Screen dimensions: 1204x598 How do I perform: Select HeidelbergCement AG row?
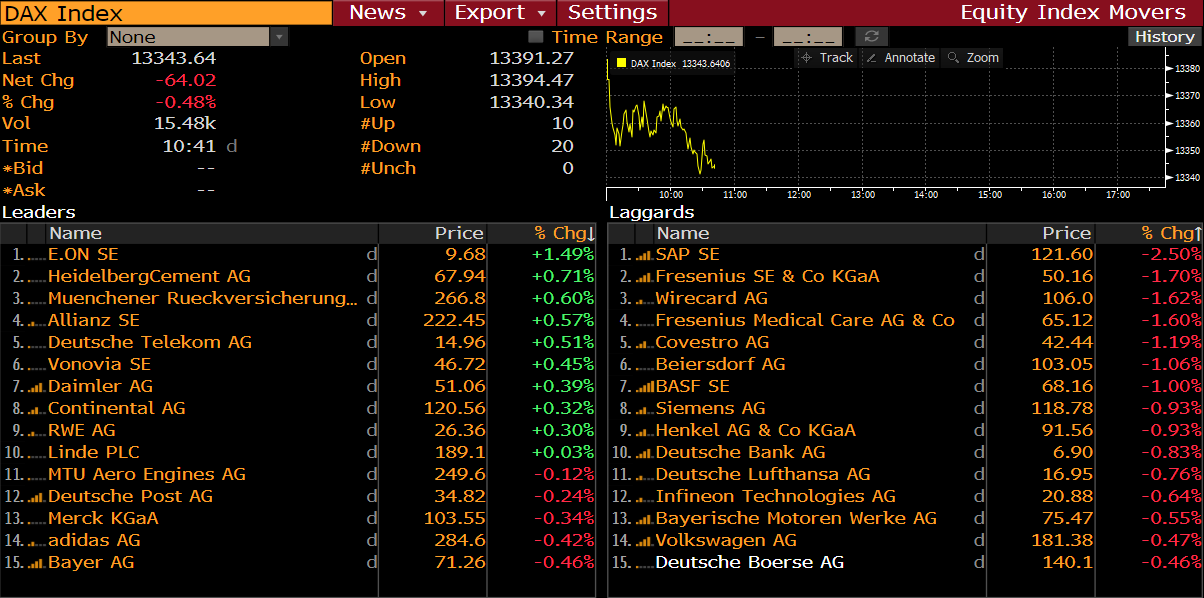298,277
